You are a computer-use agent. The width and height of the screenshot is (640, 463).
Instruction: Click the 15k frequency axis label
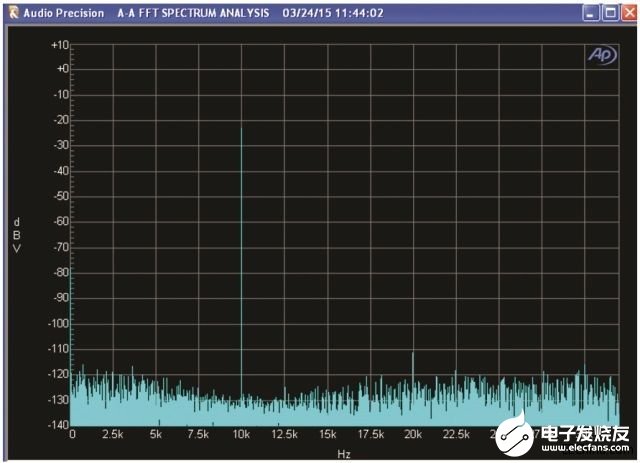[x=328, y=434]
